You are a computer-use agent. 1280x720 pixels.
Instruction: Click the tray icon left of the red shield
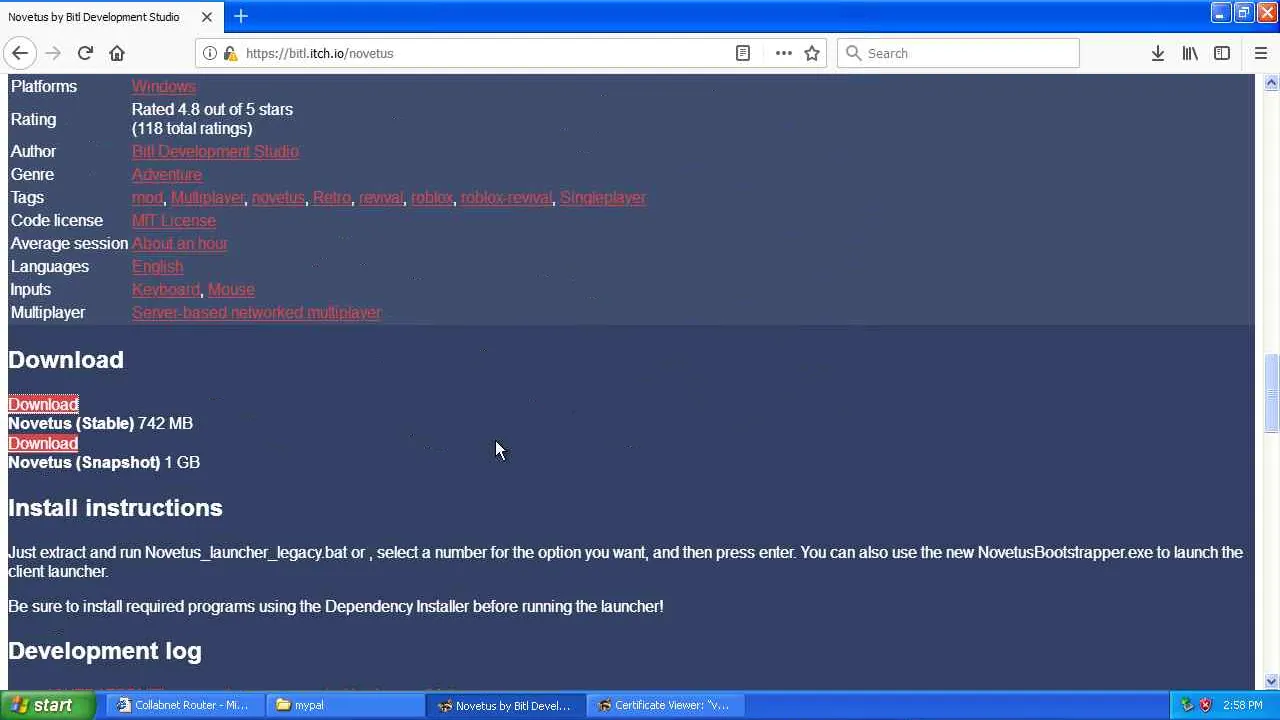(x=1187, y=705)
